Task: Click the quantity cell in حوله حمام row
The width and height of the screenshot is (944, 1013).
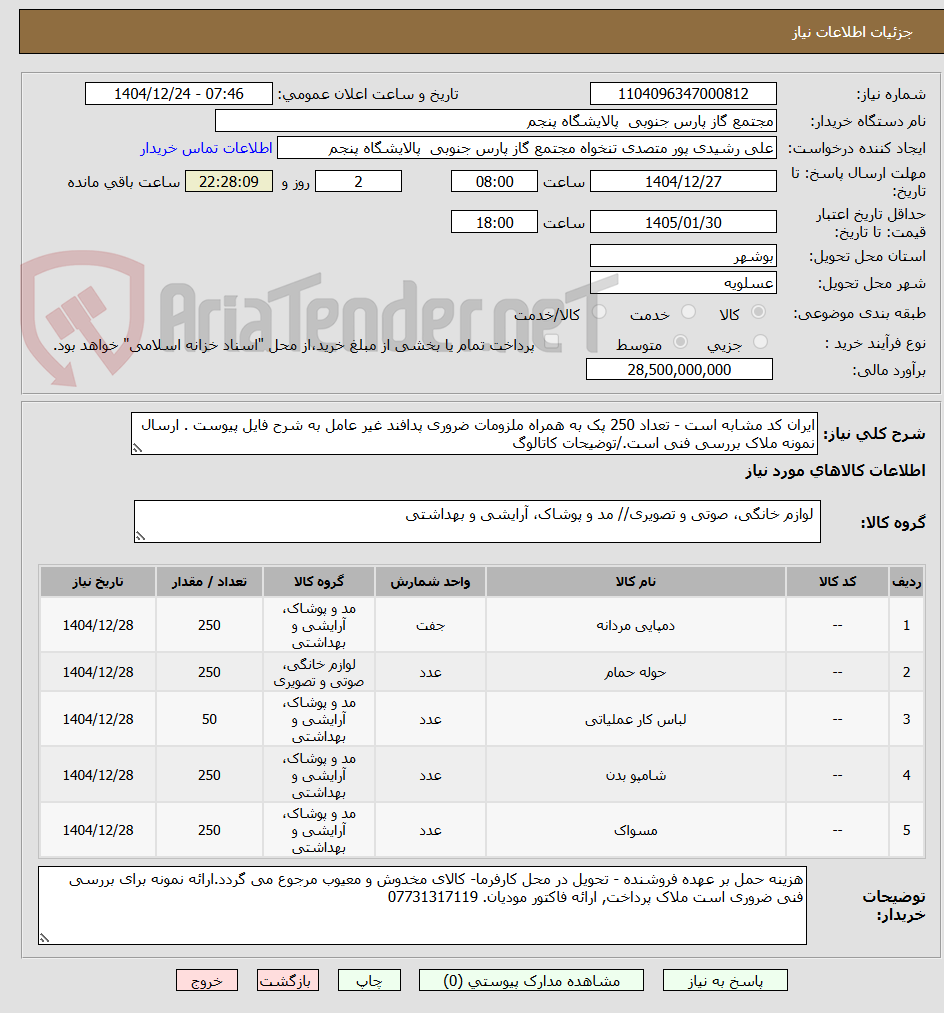Action: [x=209, y=673]
